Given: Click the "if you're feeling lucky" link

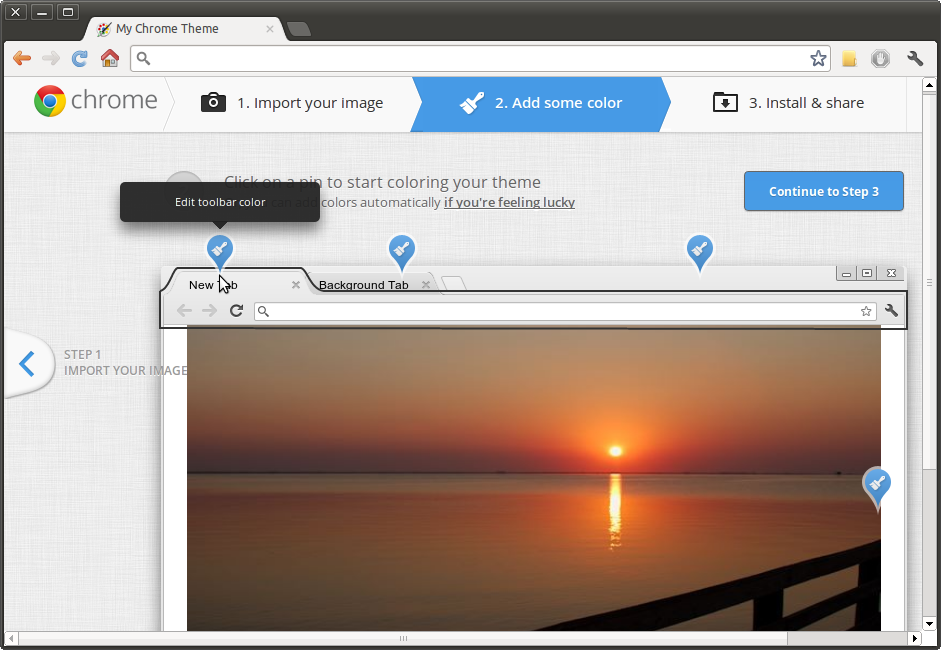Looking at the screenshot, I should (x=509, y=202).
